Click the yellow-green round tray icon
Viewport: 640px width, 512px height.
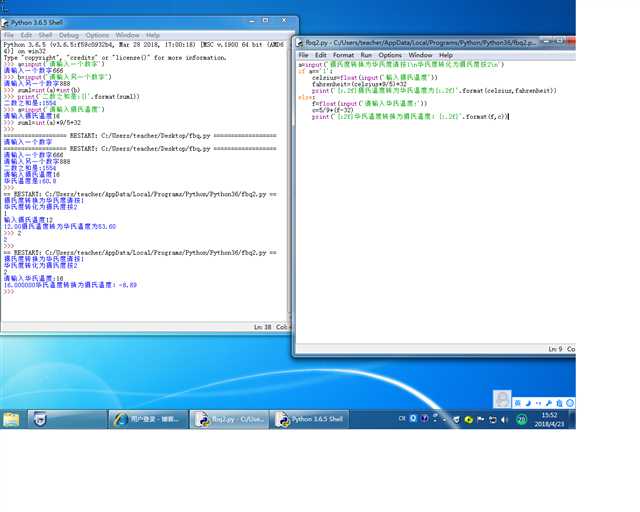(469, 420)
